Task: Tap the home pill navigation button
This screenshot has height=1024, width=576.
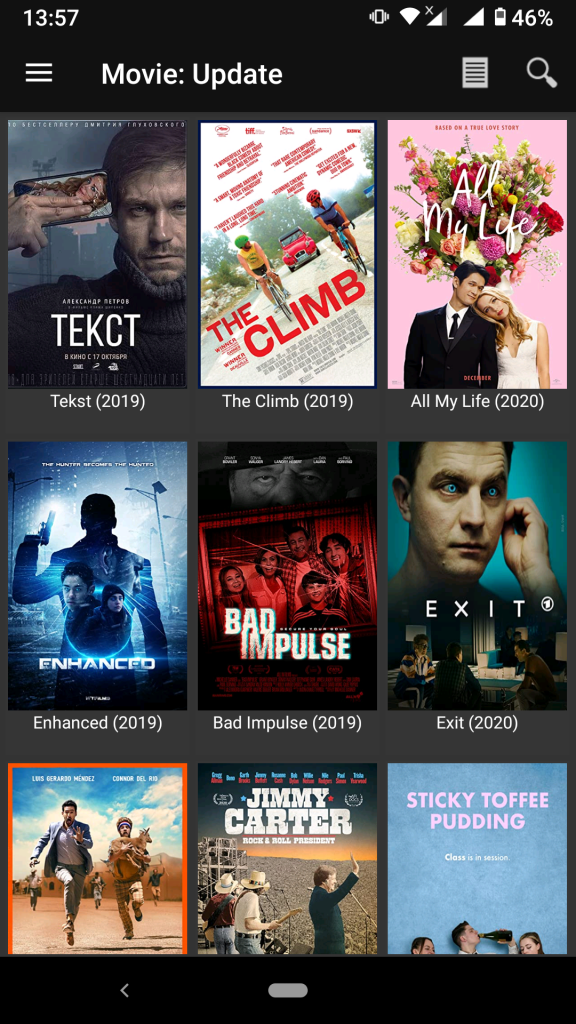Action: coord(288,991)
